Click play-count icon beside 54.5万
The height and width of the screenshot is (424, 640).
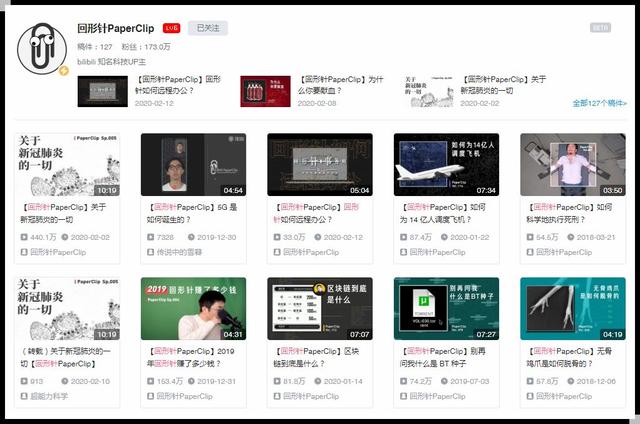[530, 237]
